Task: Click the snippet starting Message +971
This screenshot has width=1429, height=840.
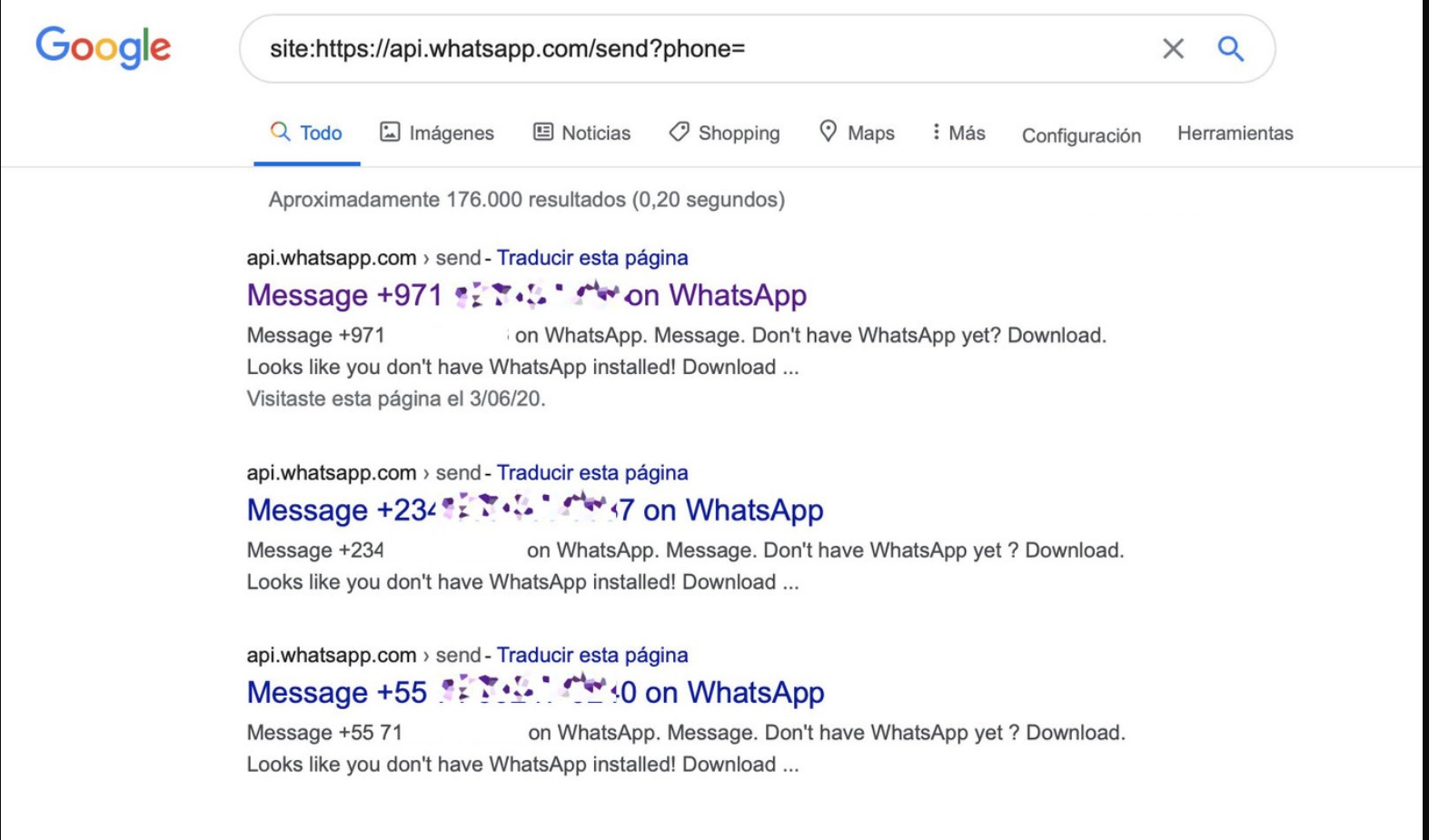Action: tap(677, 351)
